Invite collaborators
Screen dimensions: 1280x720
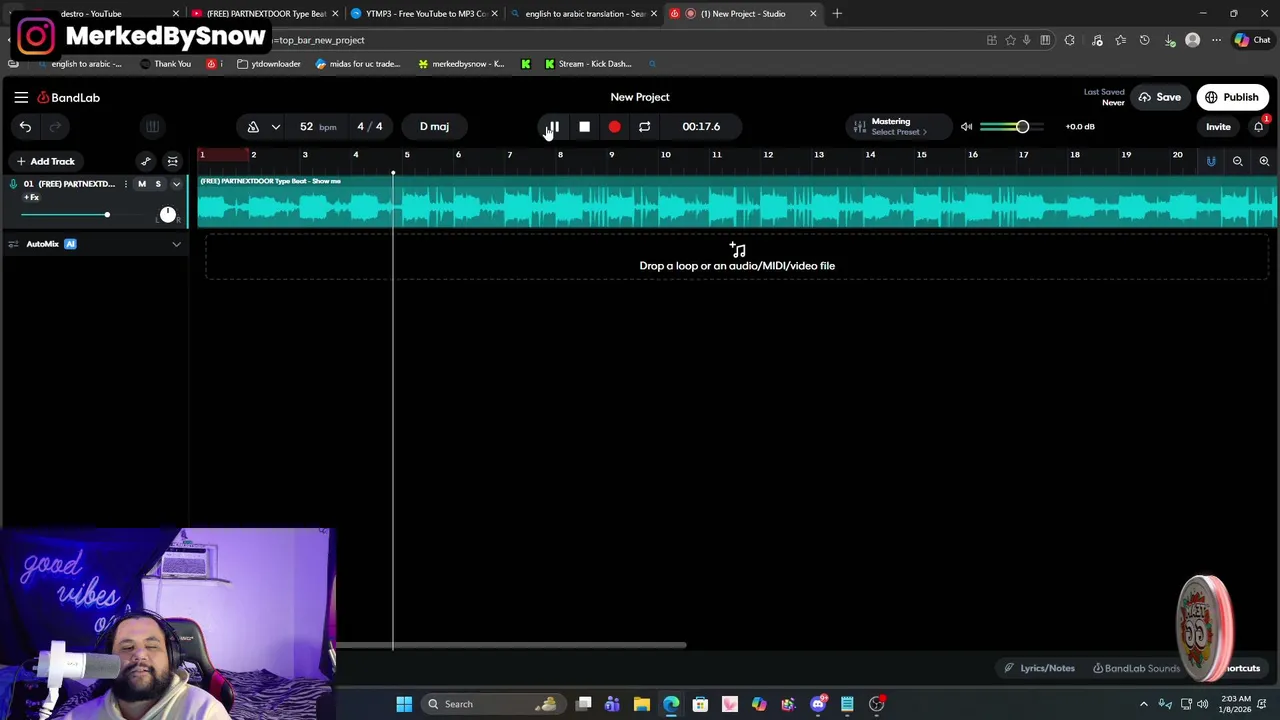tap(1218, 127)
